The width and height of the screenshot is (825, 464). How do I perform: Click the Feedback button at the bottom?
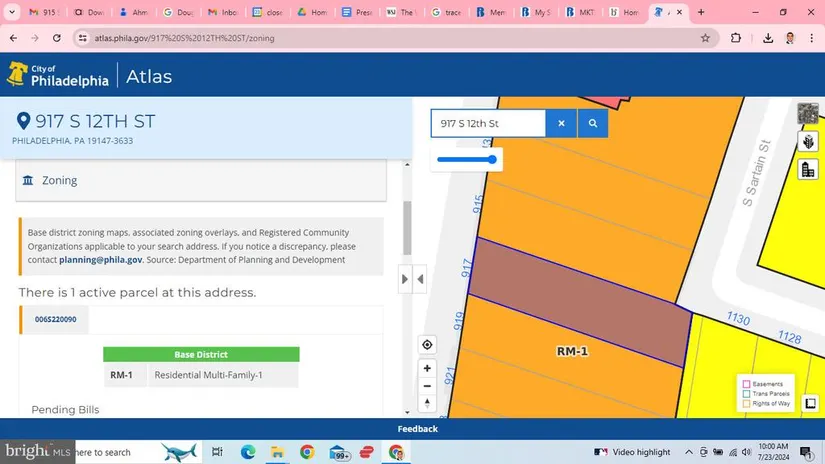(417, 429)
